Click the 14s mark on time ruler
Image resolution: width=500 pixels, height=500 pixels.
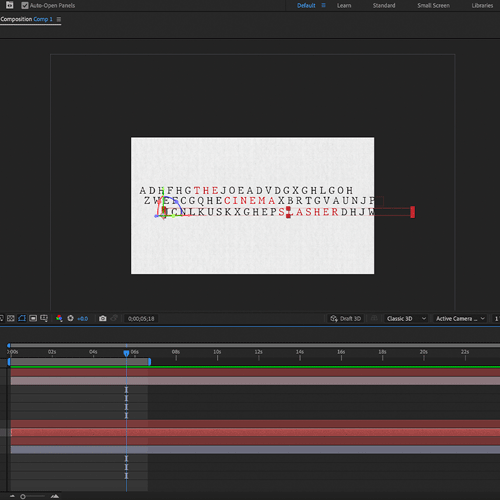coord(300,352)
